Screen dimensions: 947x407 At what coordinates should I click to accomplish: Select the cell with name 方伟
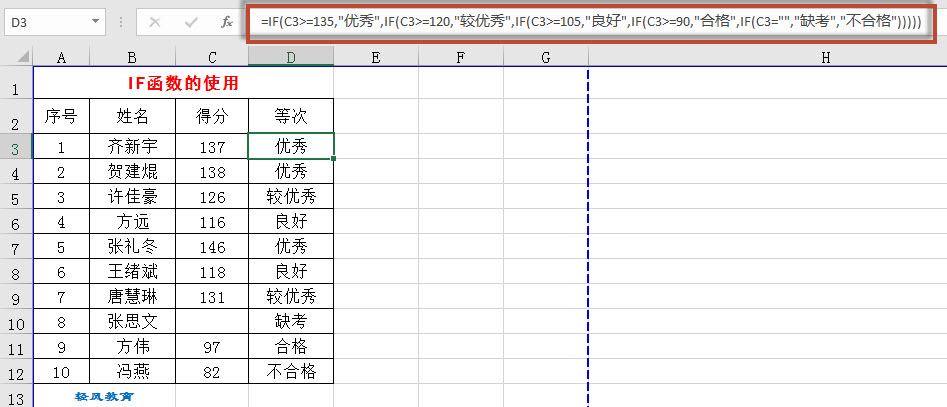[x=132, y=347]
